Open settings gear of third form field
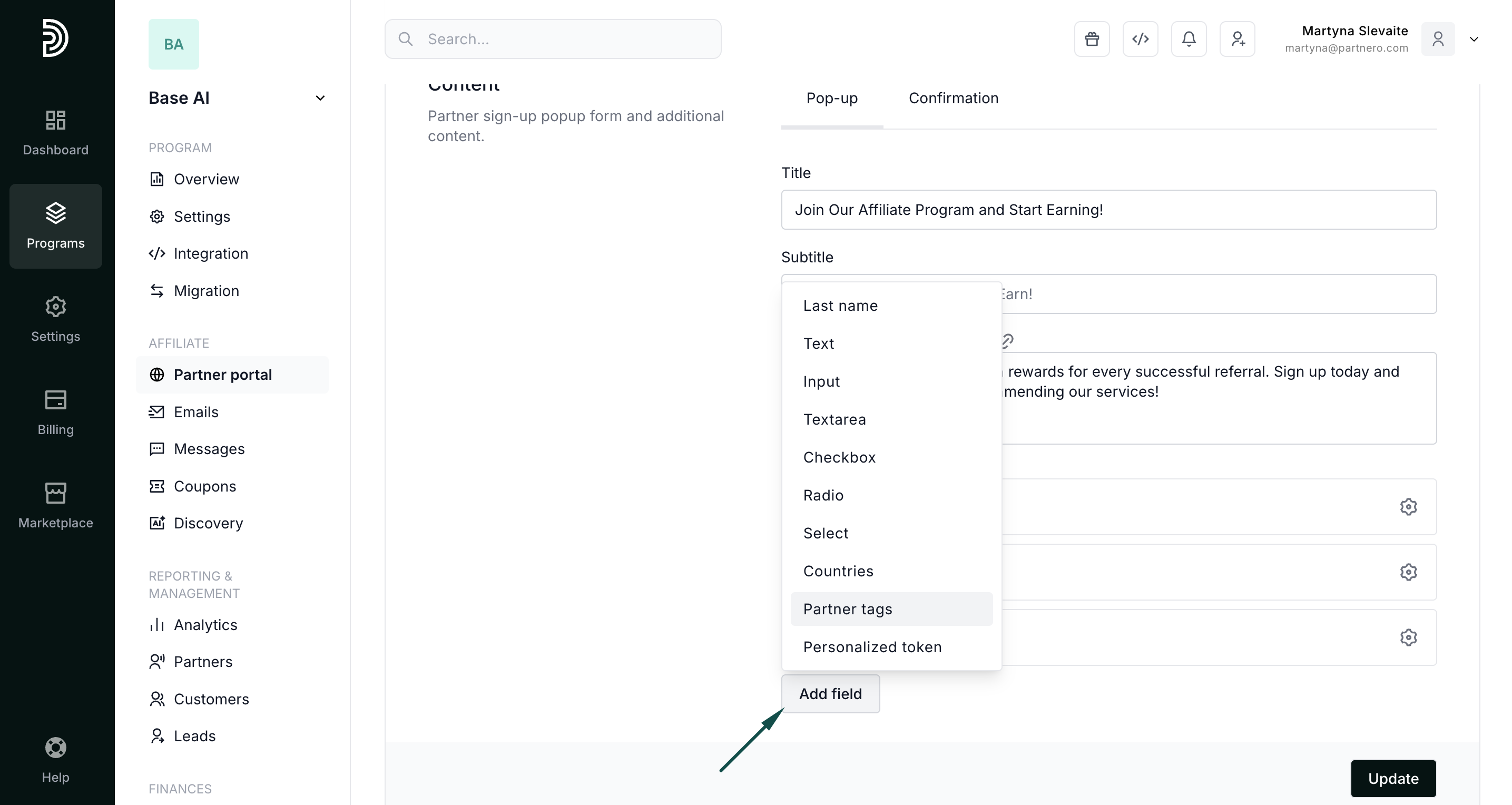 [1408, 637]
